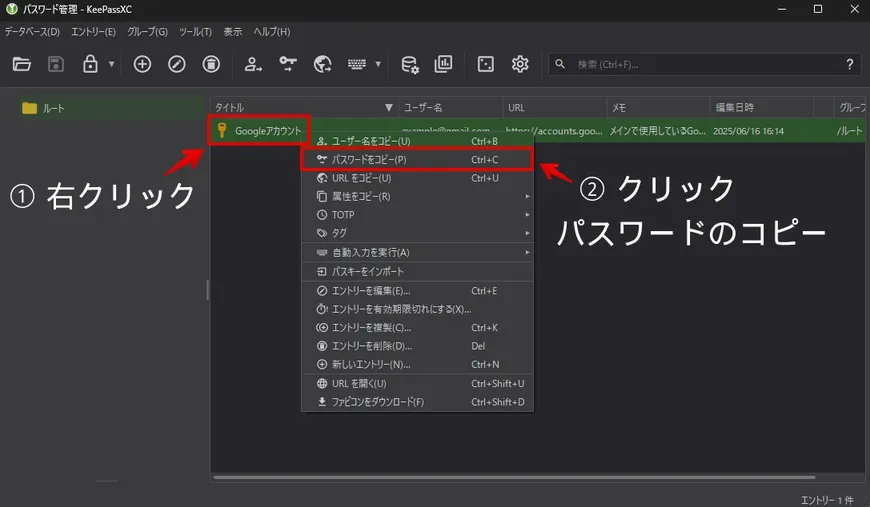Open database settings icon
This screenshot has width=870, height=507.
[x=409, y=64]
